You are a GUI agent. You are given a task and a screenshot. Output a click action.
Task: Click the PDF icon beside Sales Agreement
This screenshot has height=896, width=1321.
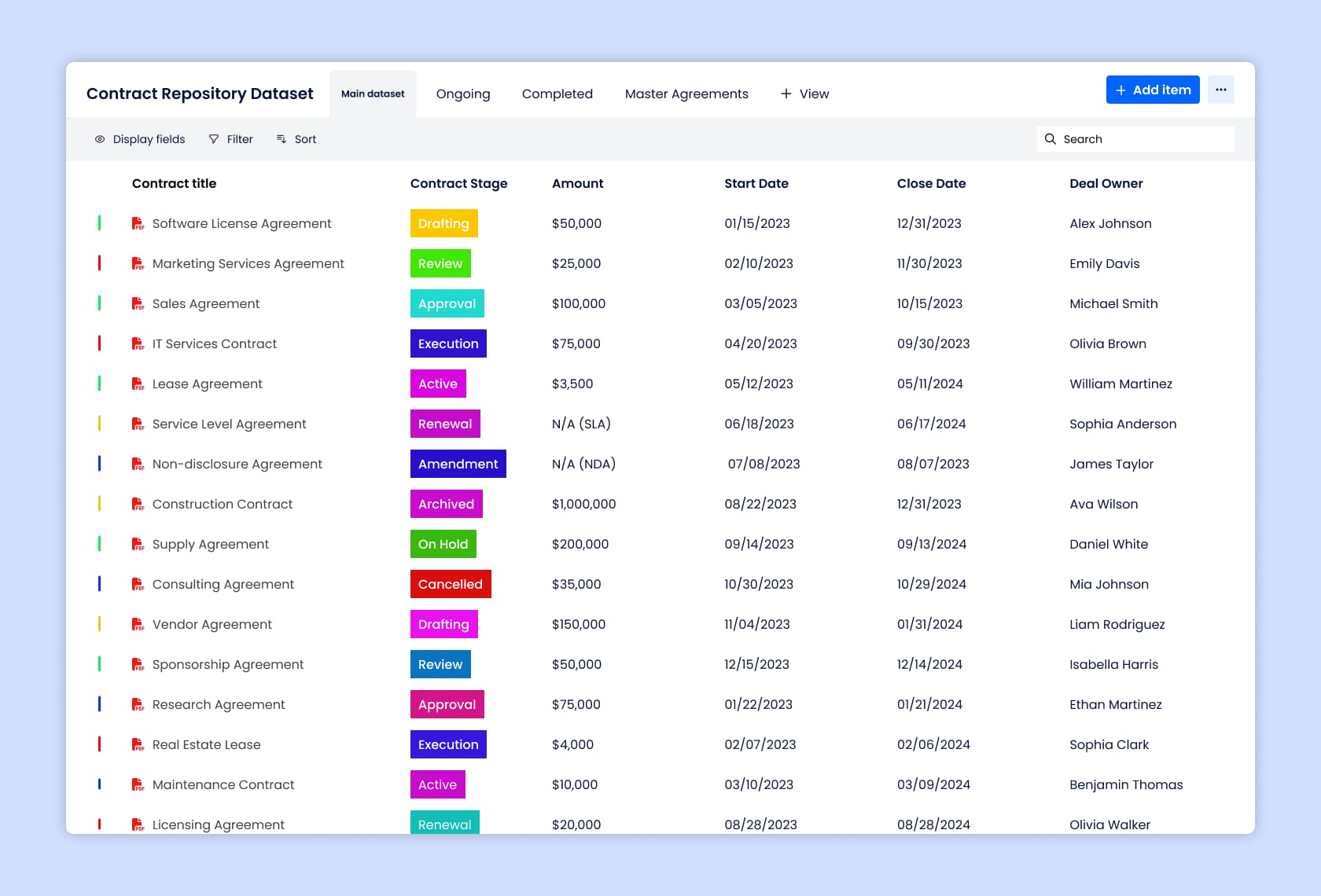click(x=138, y=303)
